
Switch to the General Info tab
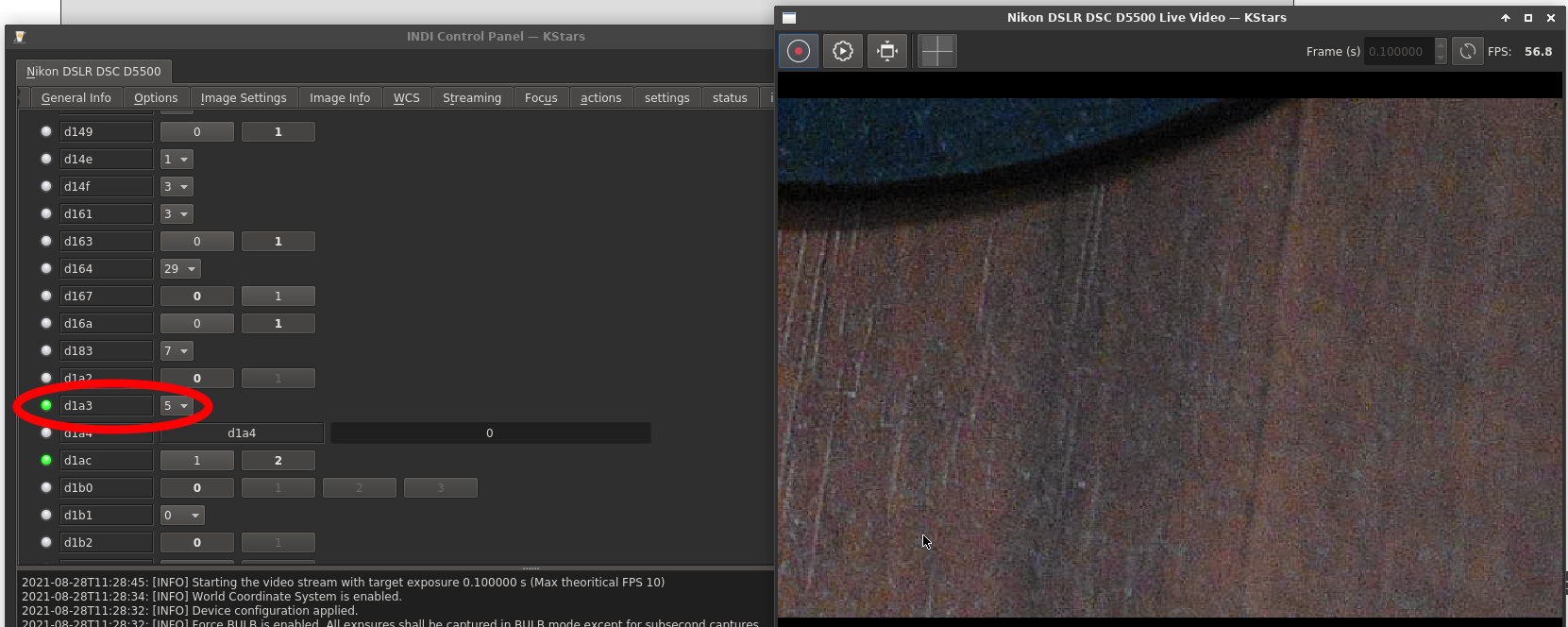coord(76,97)
